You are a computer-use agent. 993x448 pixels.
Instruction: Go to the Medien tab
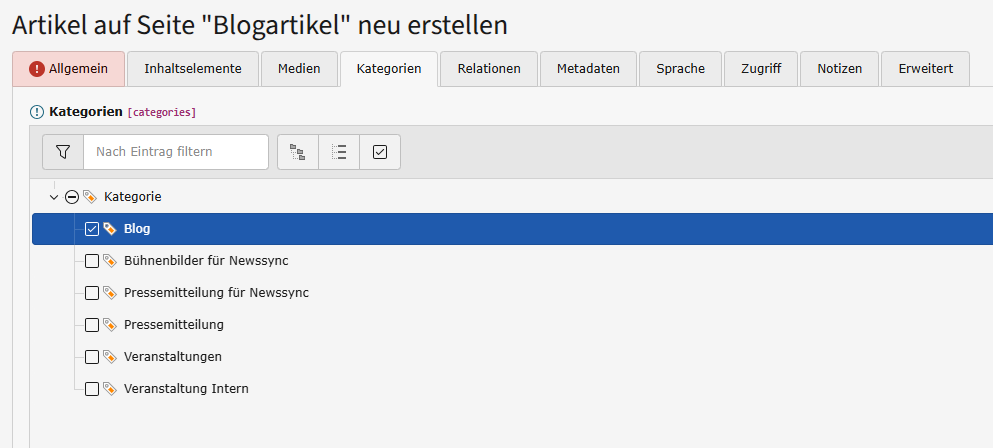coord(299,68)
